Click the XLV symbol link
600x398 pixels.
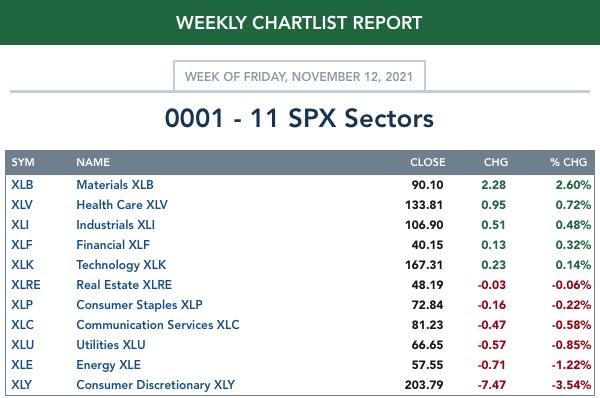[x=22, y=205]
